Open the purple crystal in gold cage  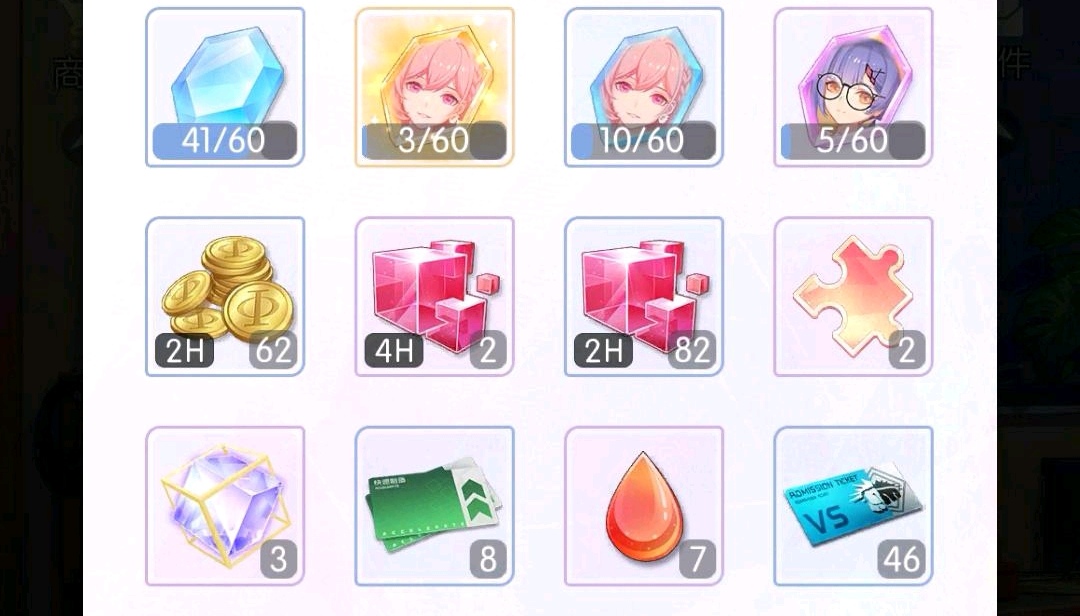click(225, 506)
